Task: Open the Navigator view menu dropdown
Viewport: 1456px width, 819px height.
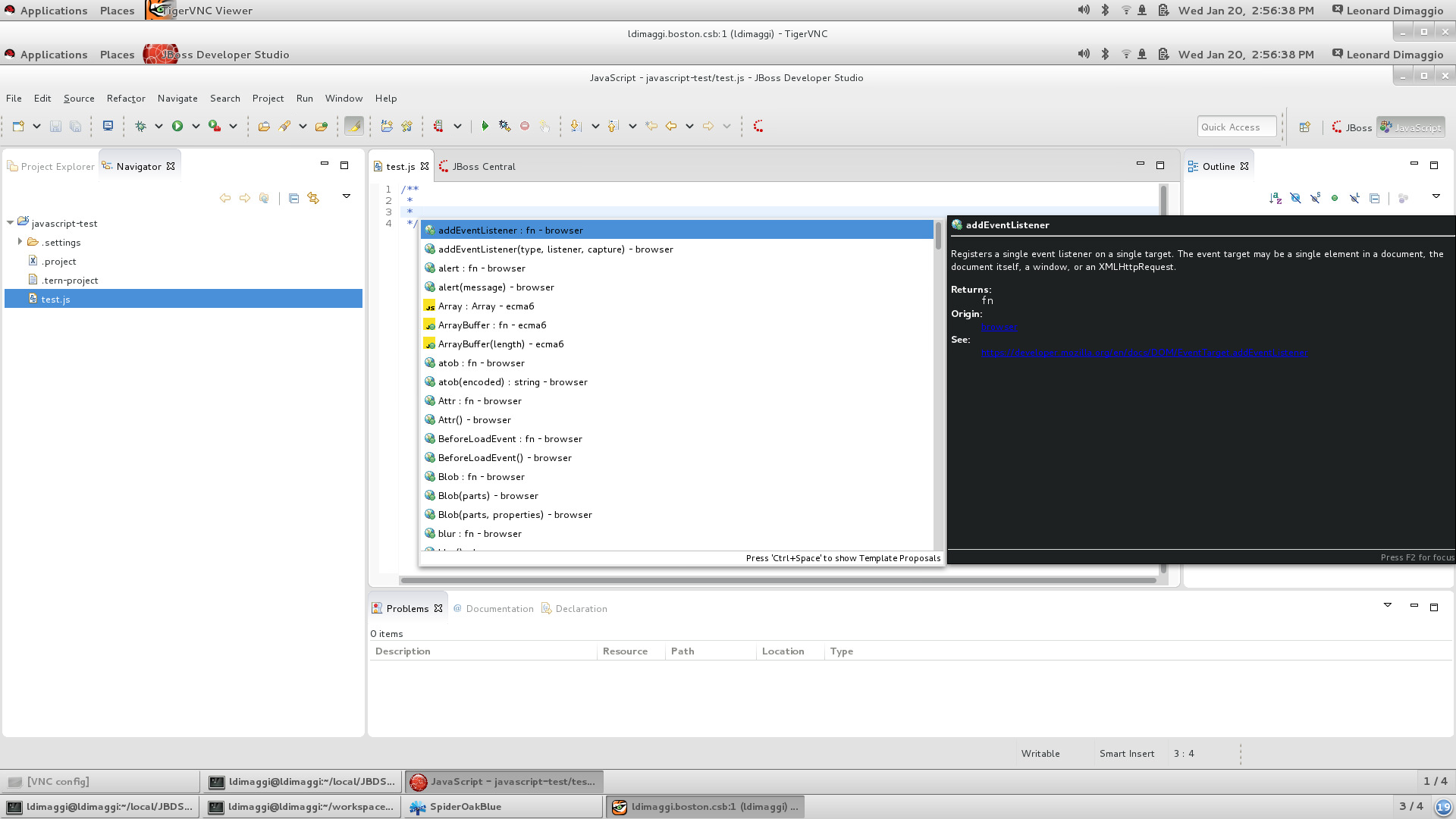Action: pos(347,196)
